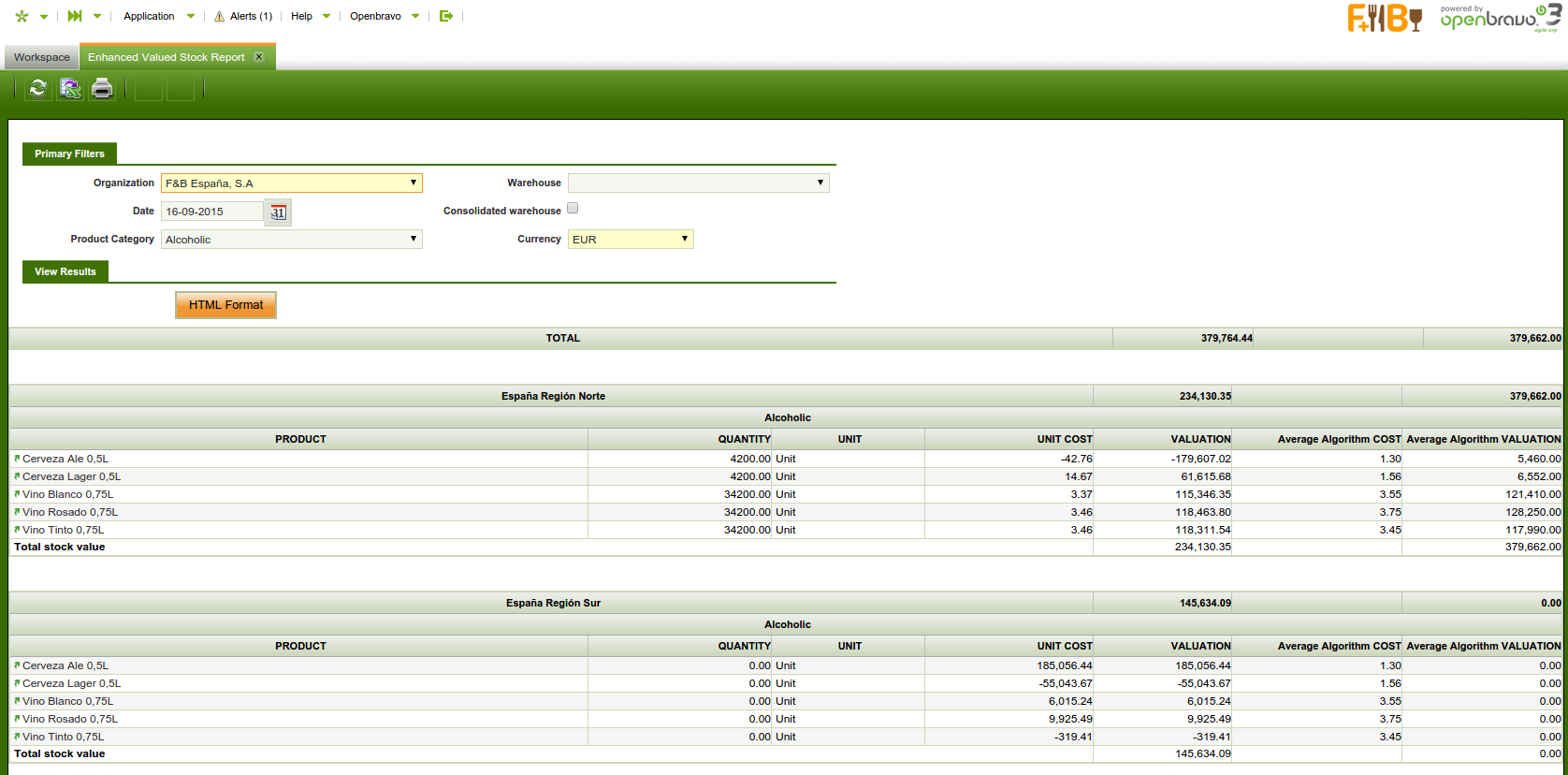
Task: Toggle the Consolidated warehouse checkbox
Action: pos(573,209)
